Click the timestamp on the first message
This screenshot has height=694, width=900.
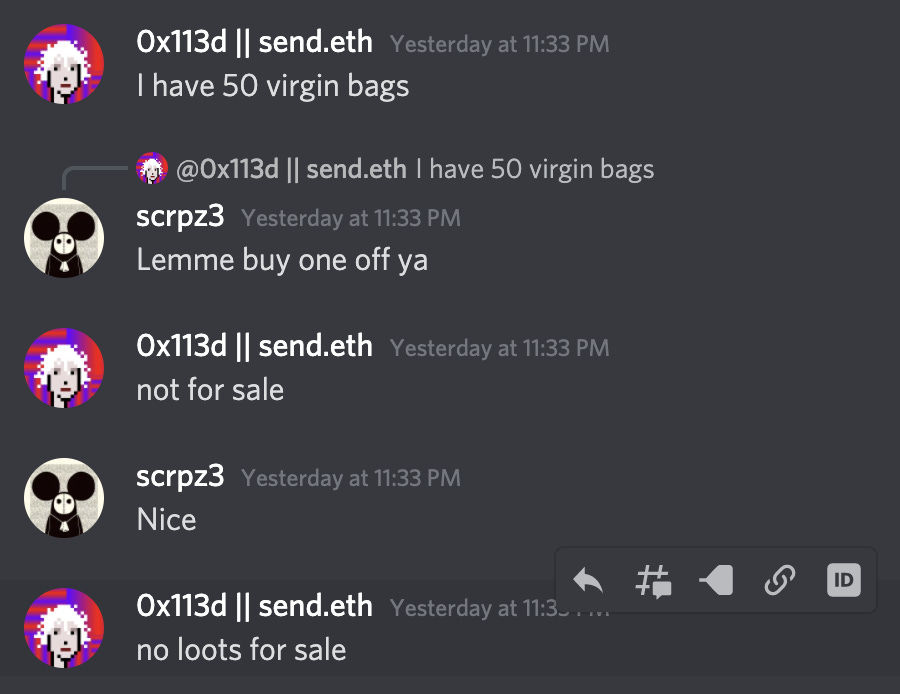(499, 44)
